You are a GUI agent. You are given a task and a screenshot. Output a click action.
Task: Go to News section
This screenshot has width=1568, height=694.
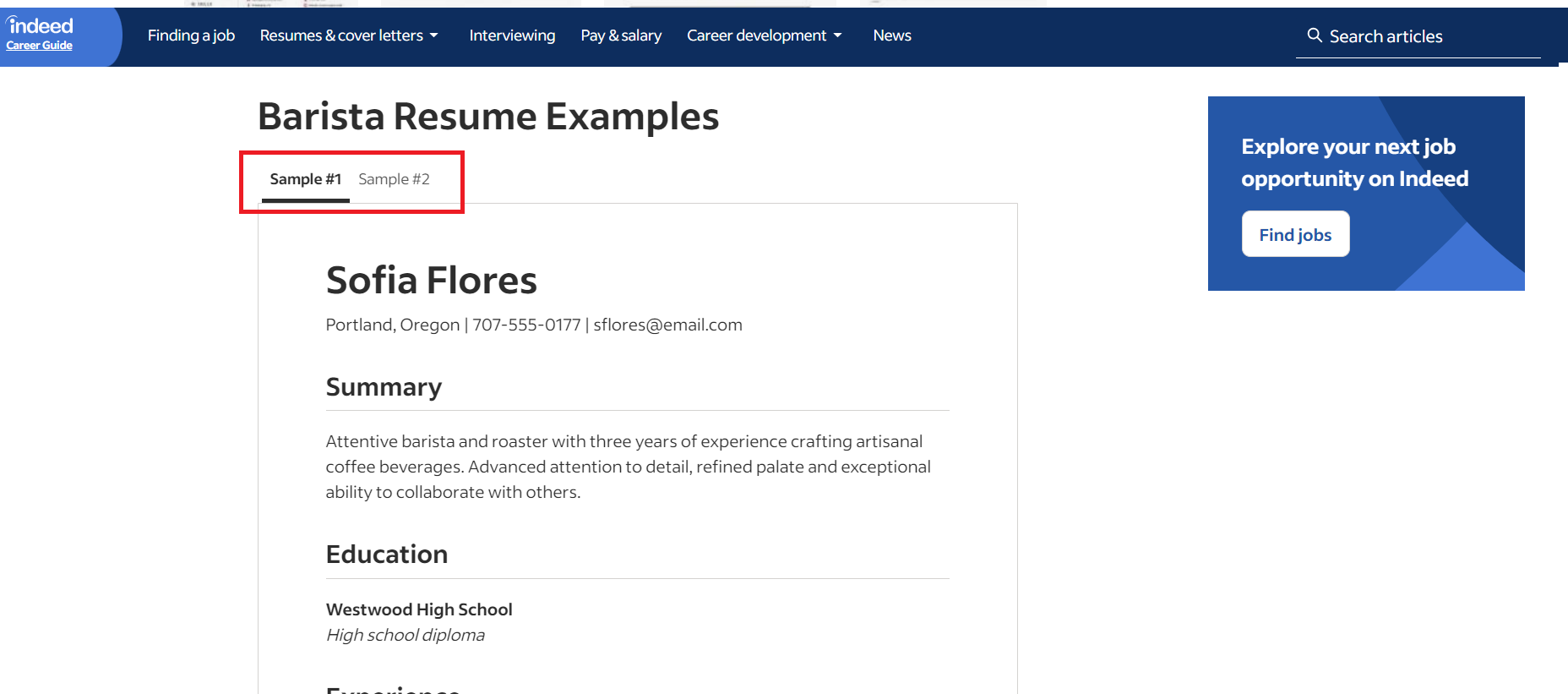(892, 36)
